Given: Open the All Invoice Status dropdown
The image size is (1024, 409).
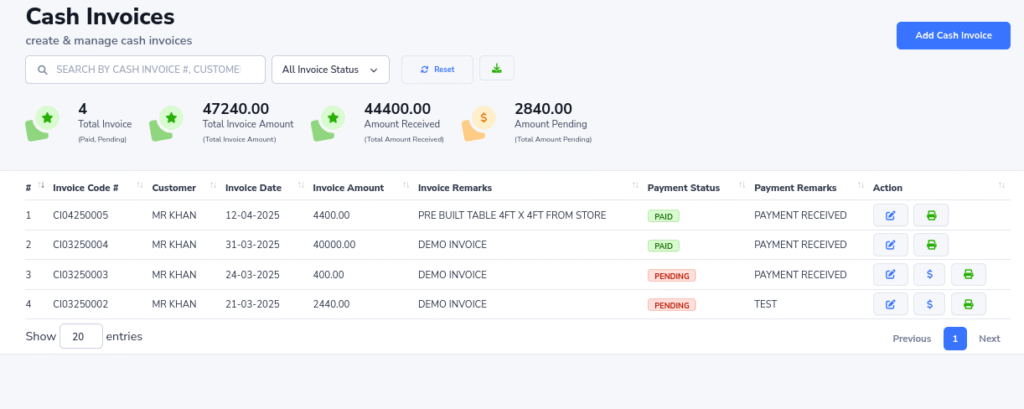Looking at the screenshot, I should pyautogui.click(x=330, y=69).
